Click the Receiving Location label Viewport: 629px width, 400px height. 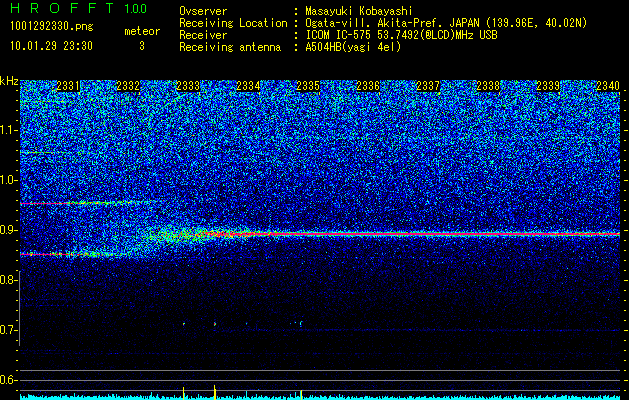point(233,23)
